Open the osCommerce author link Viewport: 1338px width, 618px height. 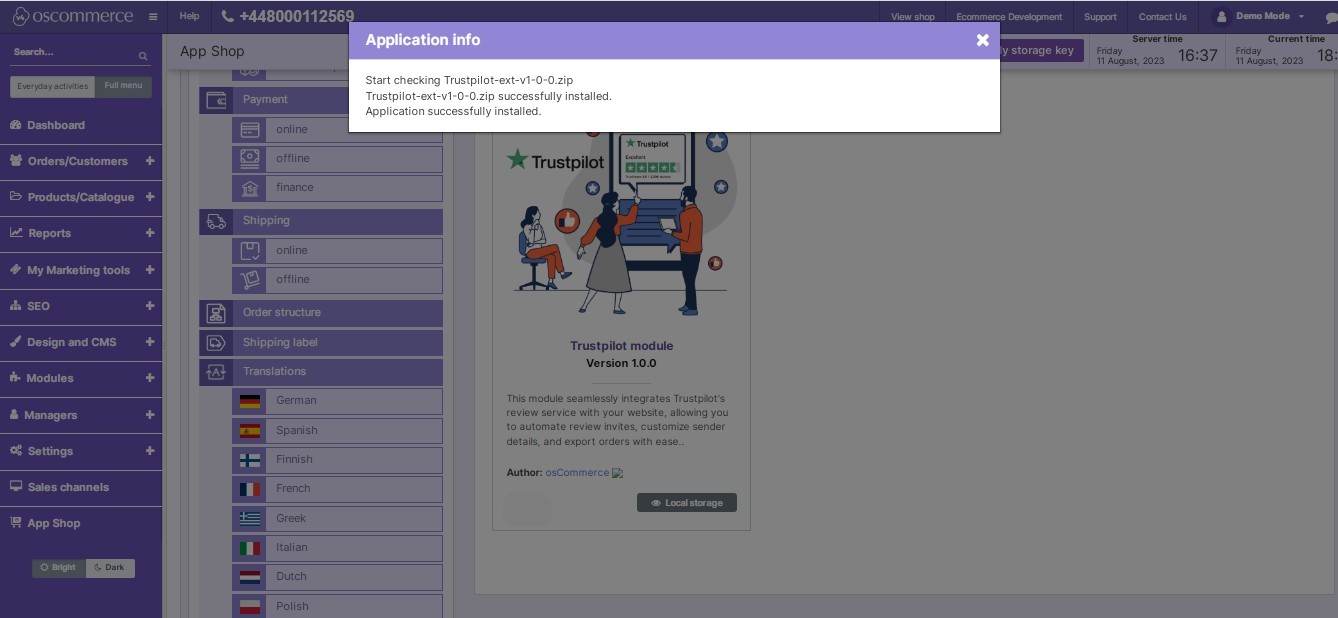click(577, 473)
